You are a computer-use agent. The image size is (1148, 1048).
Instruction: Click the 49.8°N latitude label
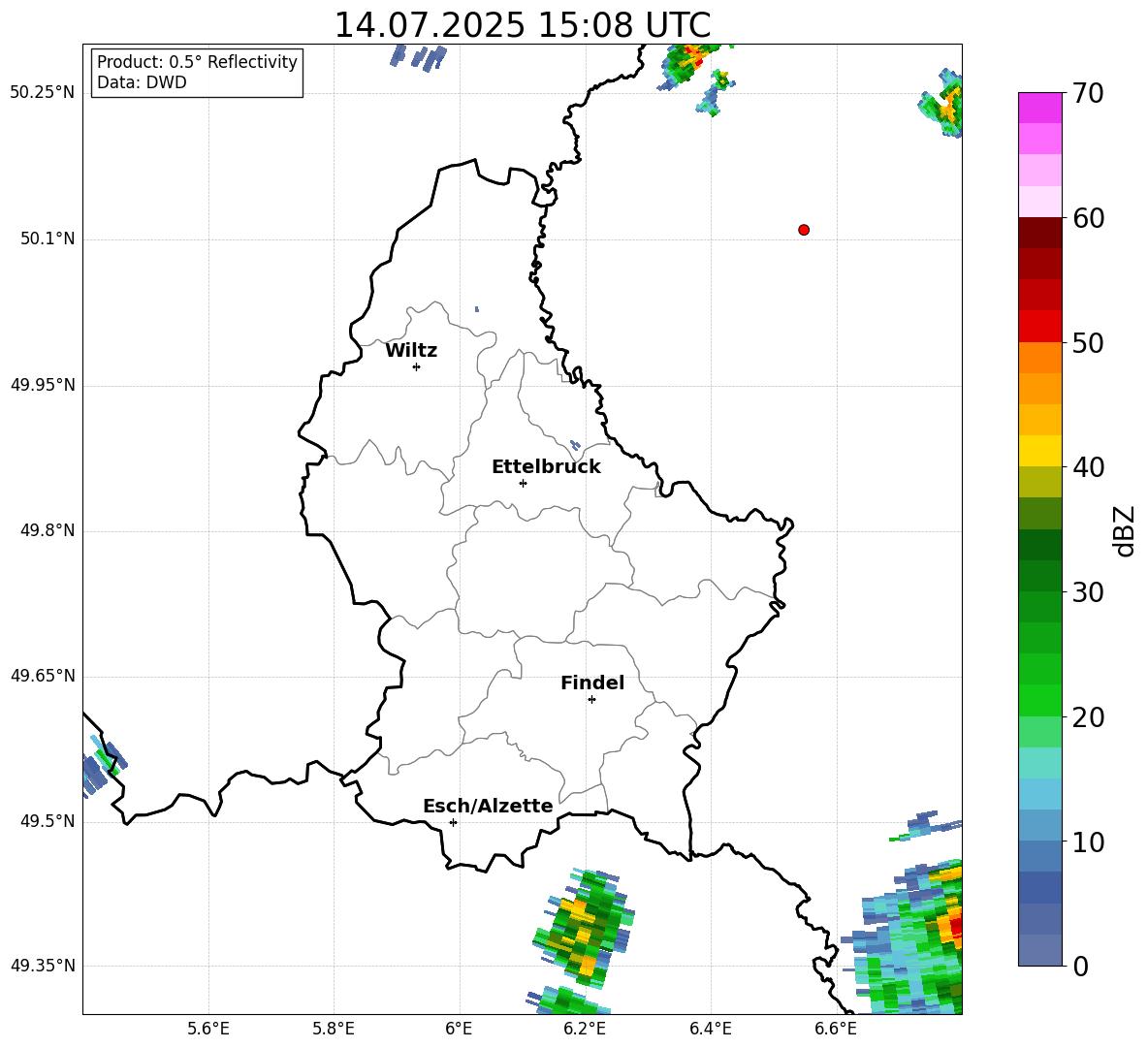point(47,530)
